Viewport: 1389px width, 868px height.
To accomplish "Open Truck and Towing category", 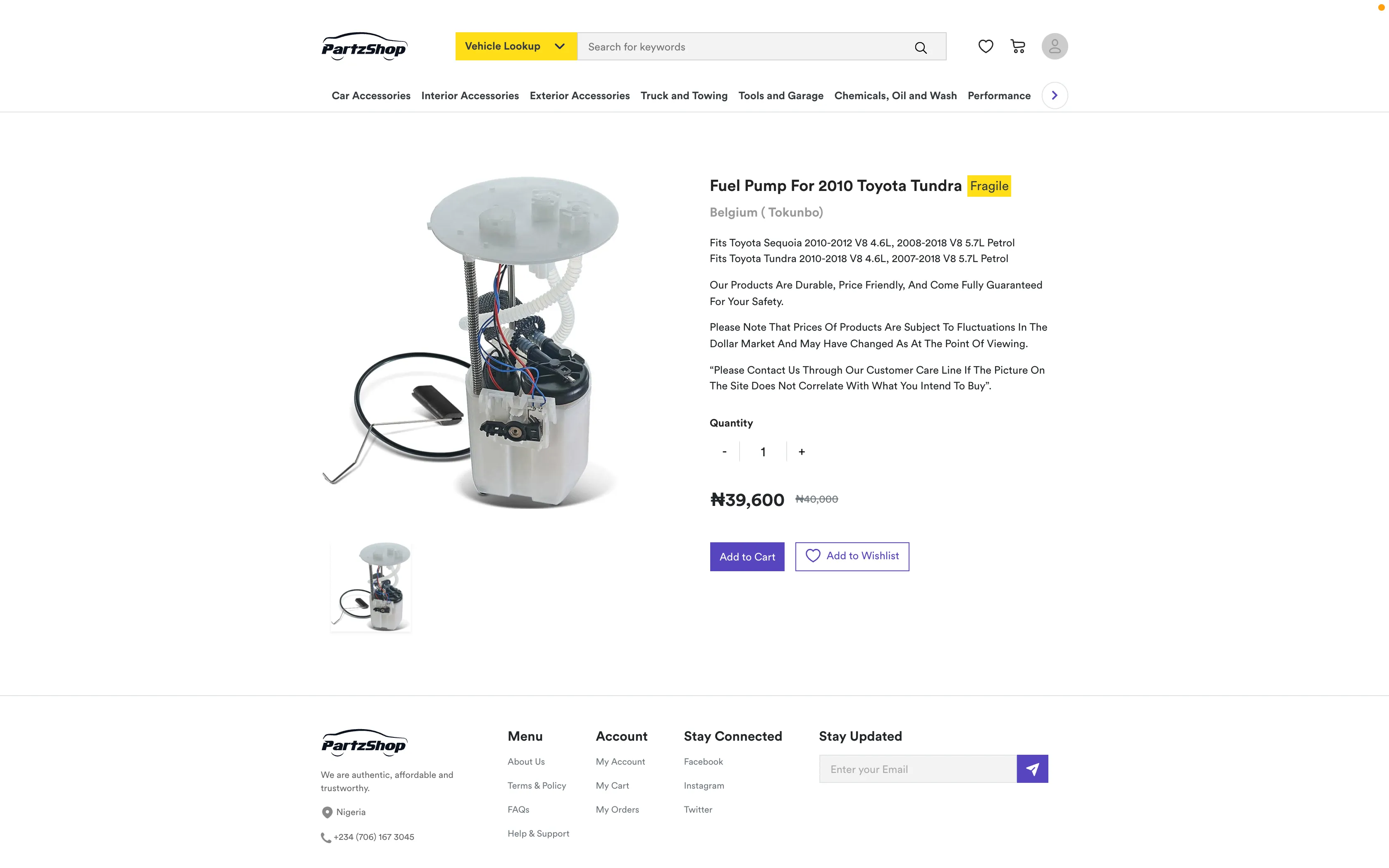I will tap(684, 96).
